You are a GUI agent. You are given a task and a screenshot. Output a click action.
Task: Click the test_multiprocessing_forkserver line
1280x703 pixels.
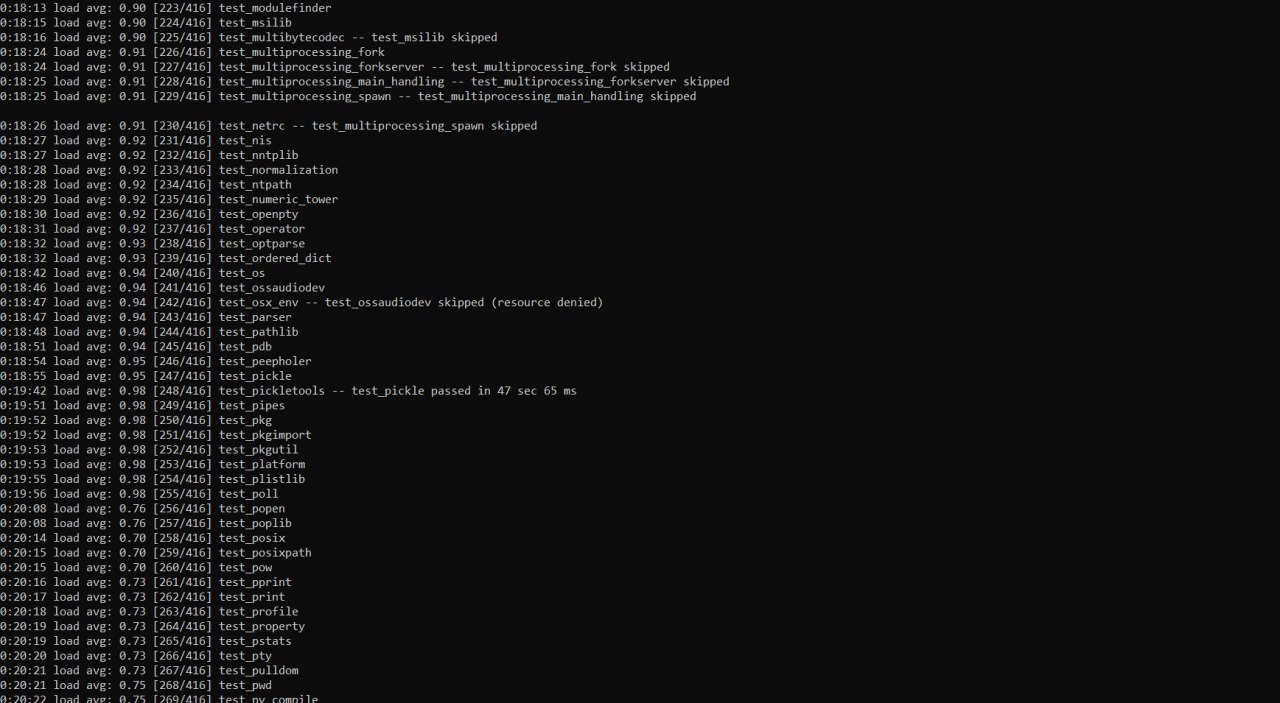pyautogui.click(x=335, y=67)
